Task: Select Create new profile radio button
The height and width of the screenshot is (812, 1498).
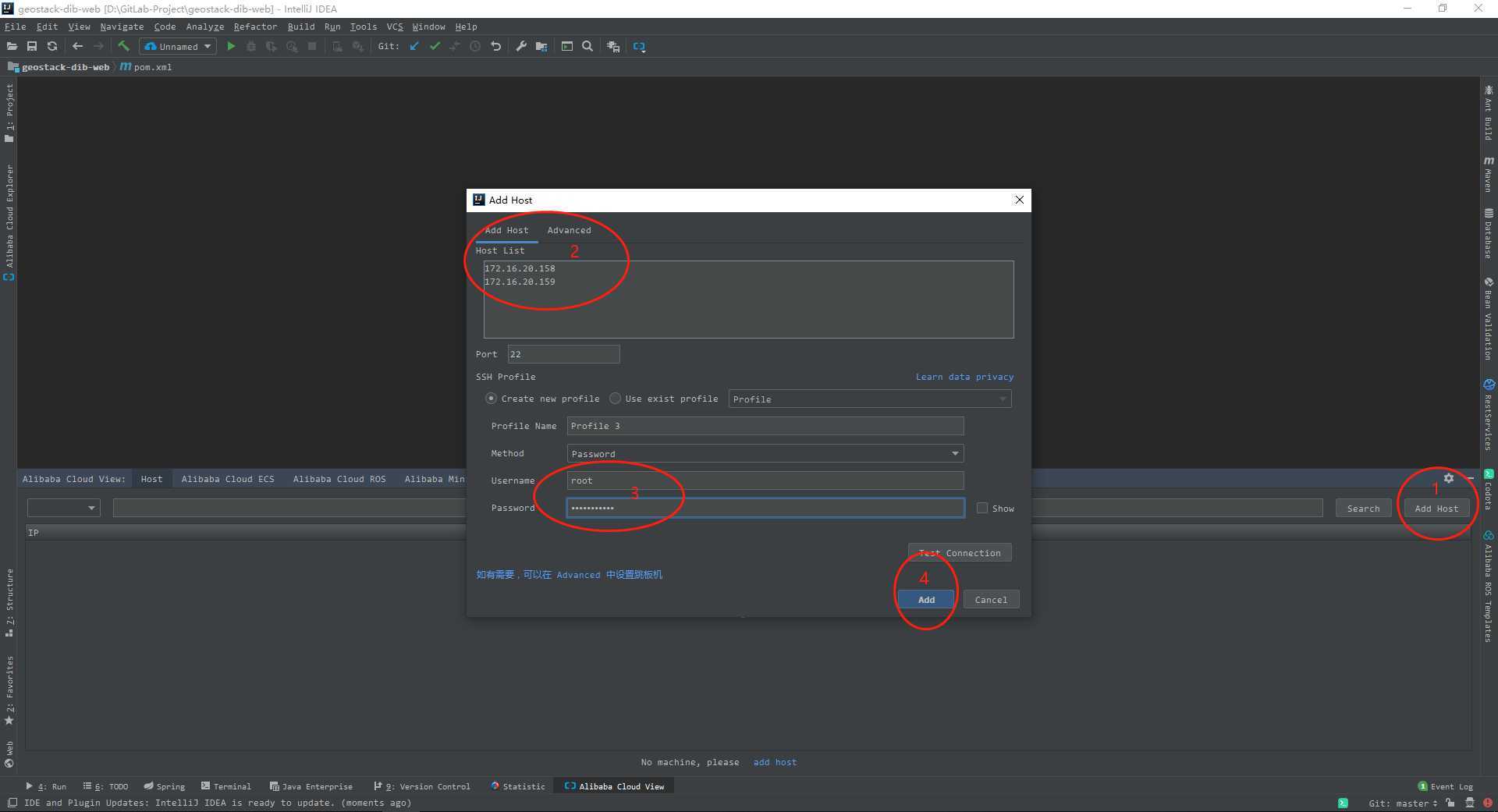Action: tap(491, 399)
